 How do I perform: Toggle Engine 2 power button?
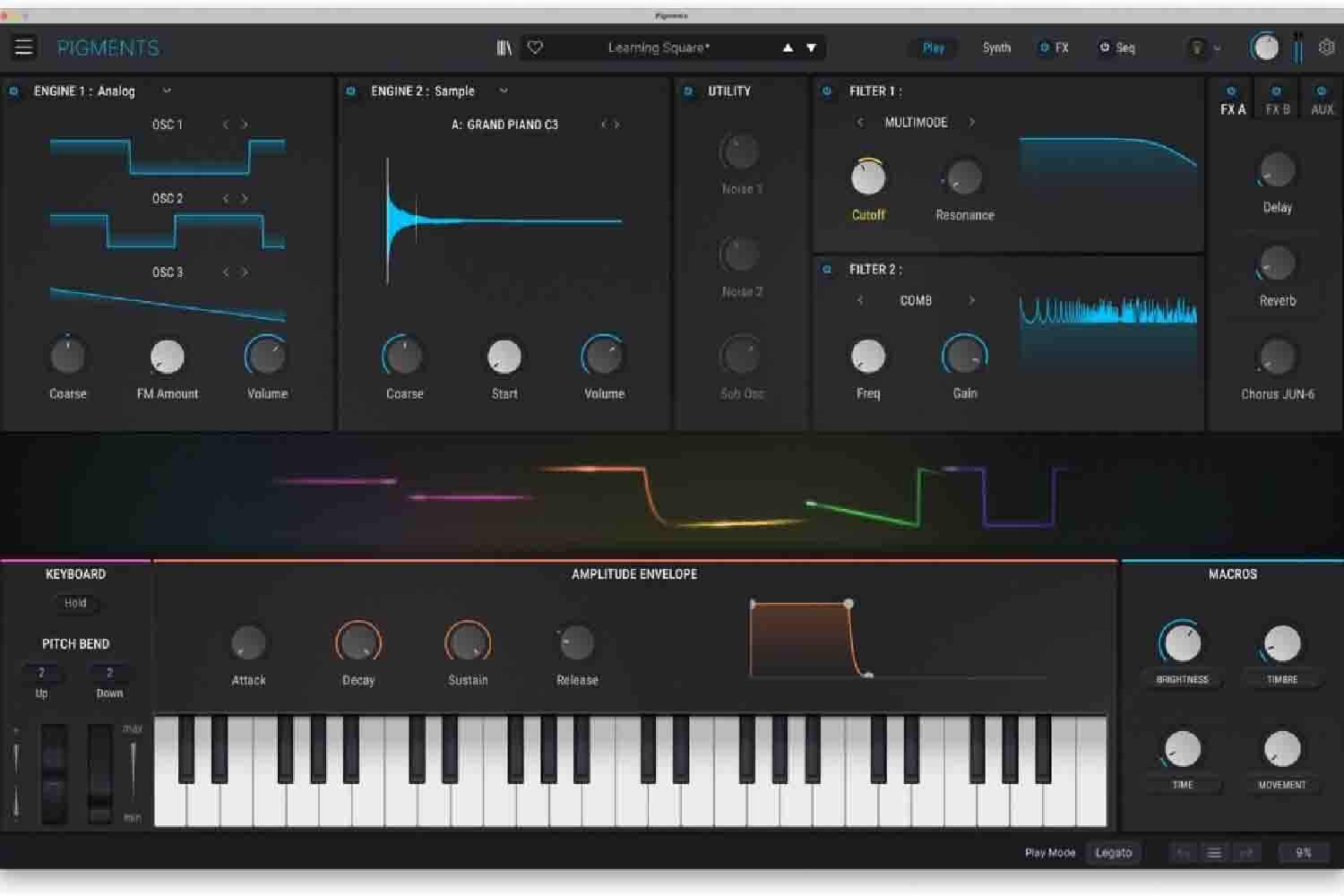351,91
